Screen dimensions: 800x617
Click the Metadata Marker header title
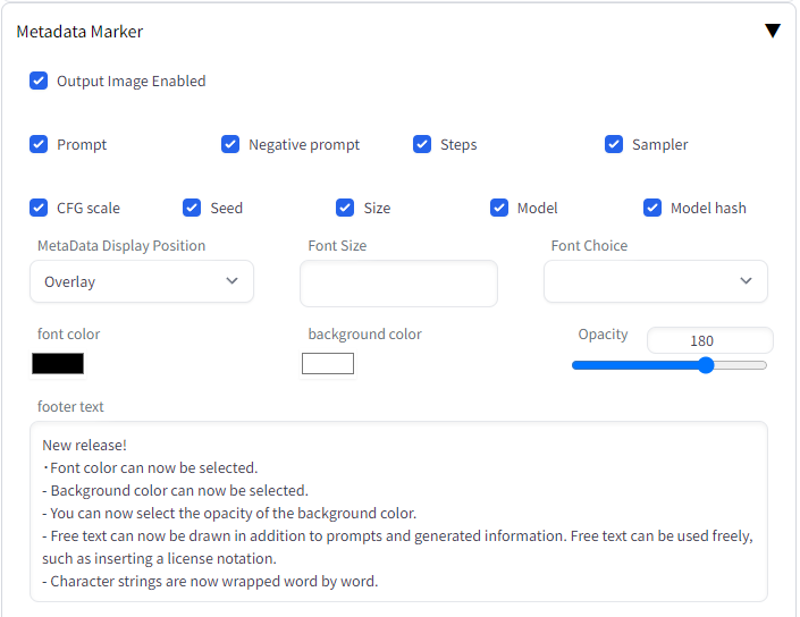80,31
